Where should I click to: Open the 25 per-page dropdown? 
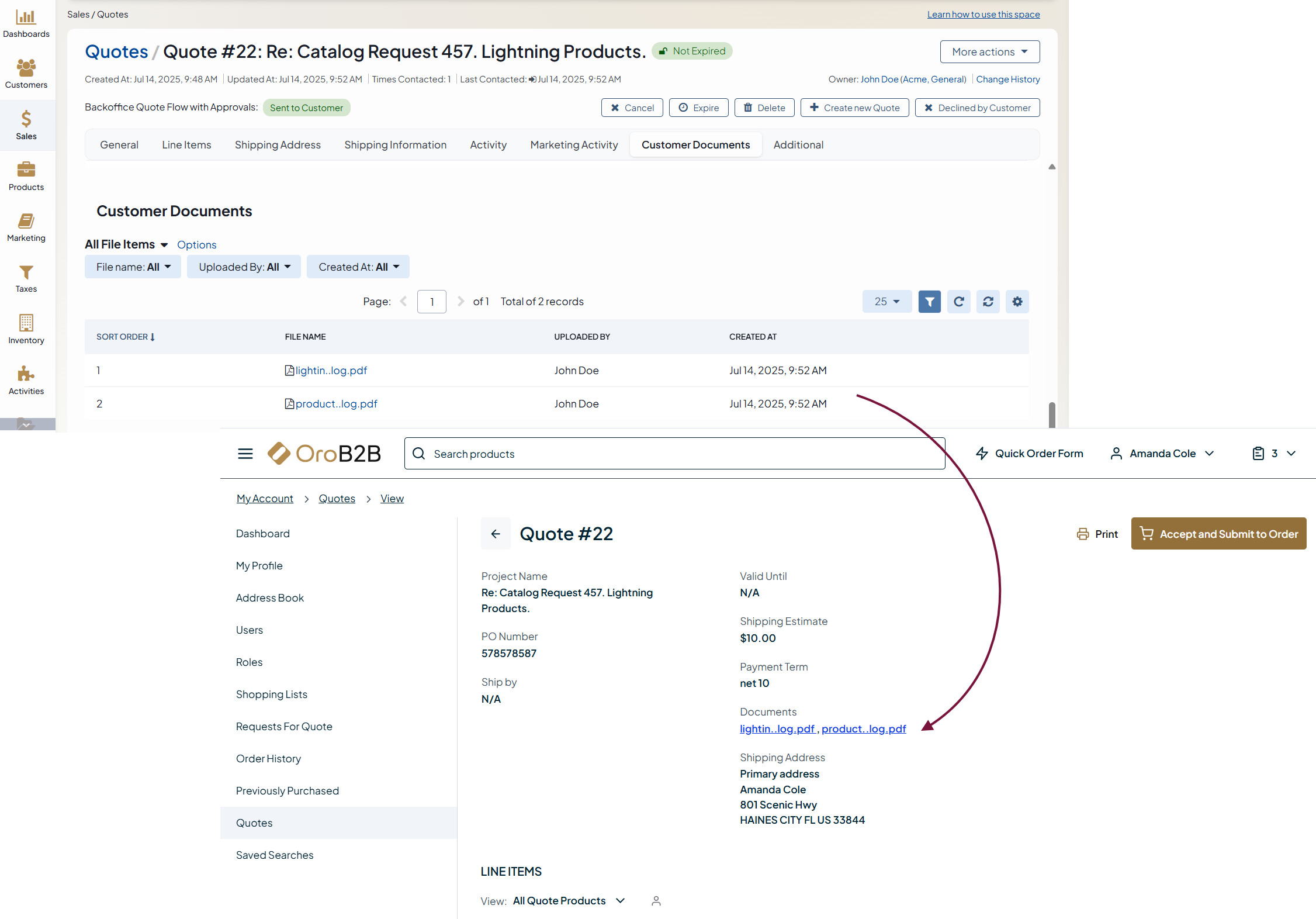point(886,302)
